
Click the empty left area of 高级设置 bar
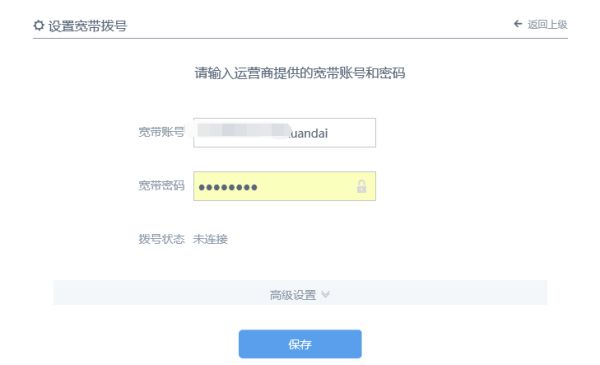coord(161,293)
